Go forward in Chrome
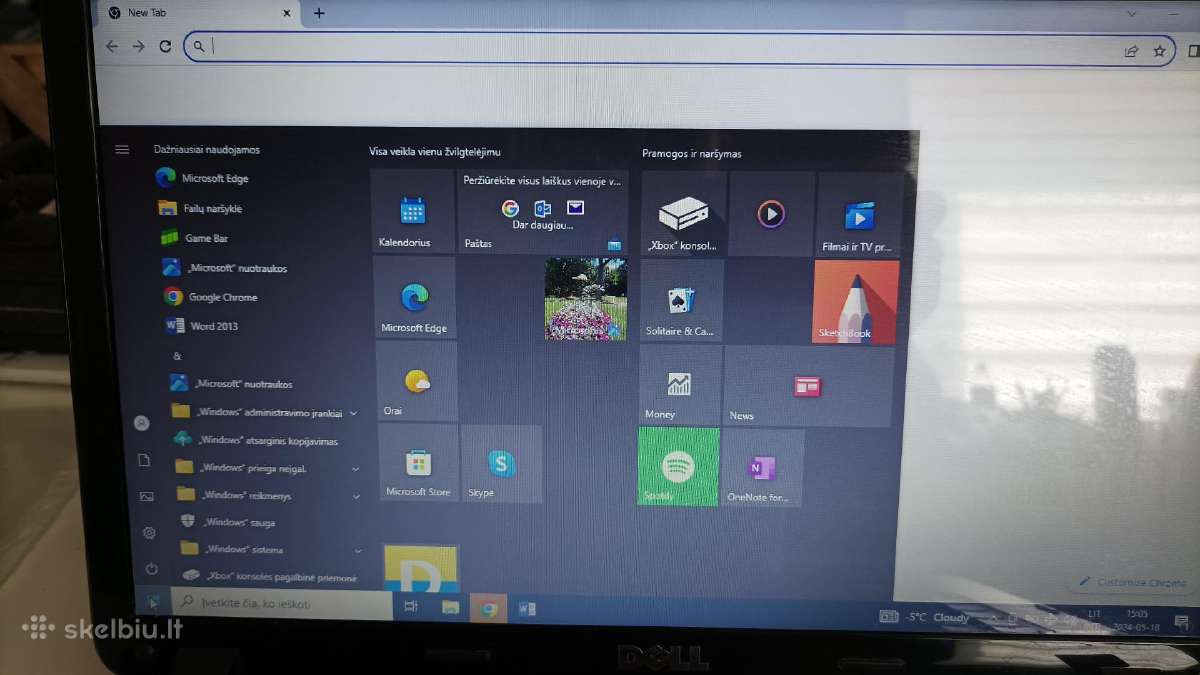Viewport: 1200px width, 675px height. [138, 46]
